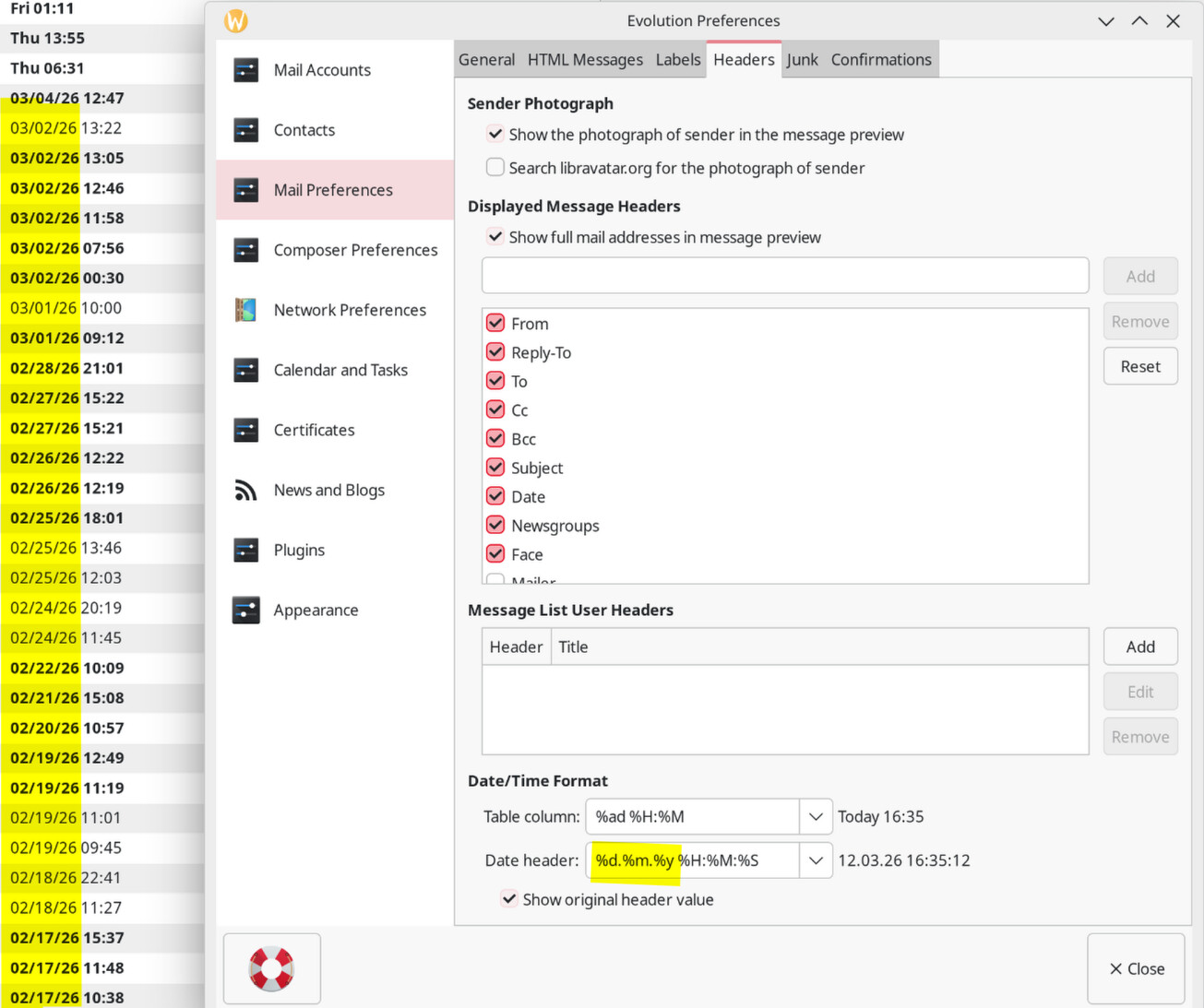Viewport: 1204px width, 1008px height.
Task: Open Calendar and Tasks icon
Action: (x=246, y=370)
